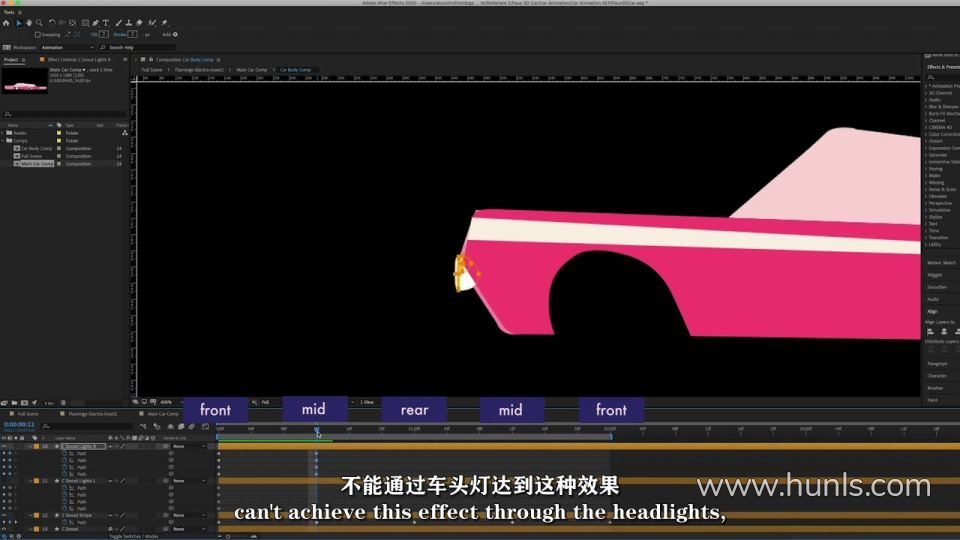Toggle stopwatch of first Path under Lights L
This screenshot has height=540, width=960.
(x=64, y=488)
